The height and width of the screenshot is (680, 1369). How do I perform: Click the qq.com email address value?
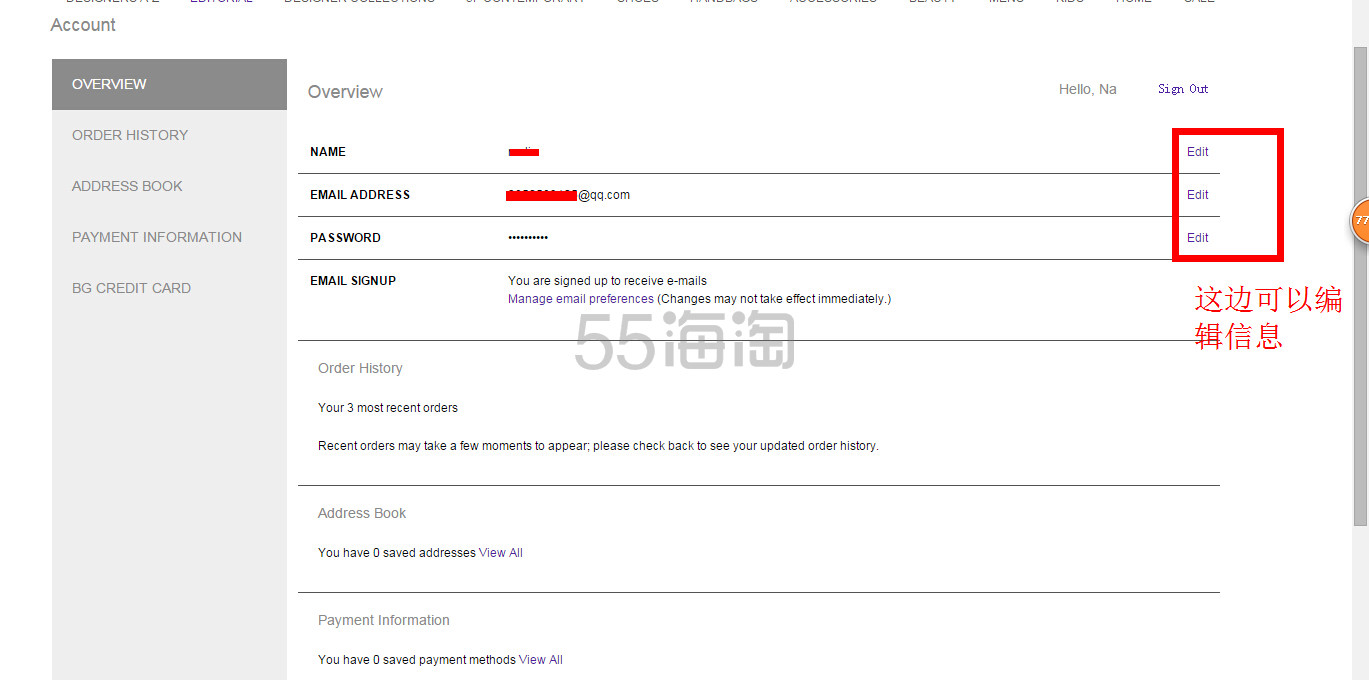570,195
